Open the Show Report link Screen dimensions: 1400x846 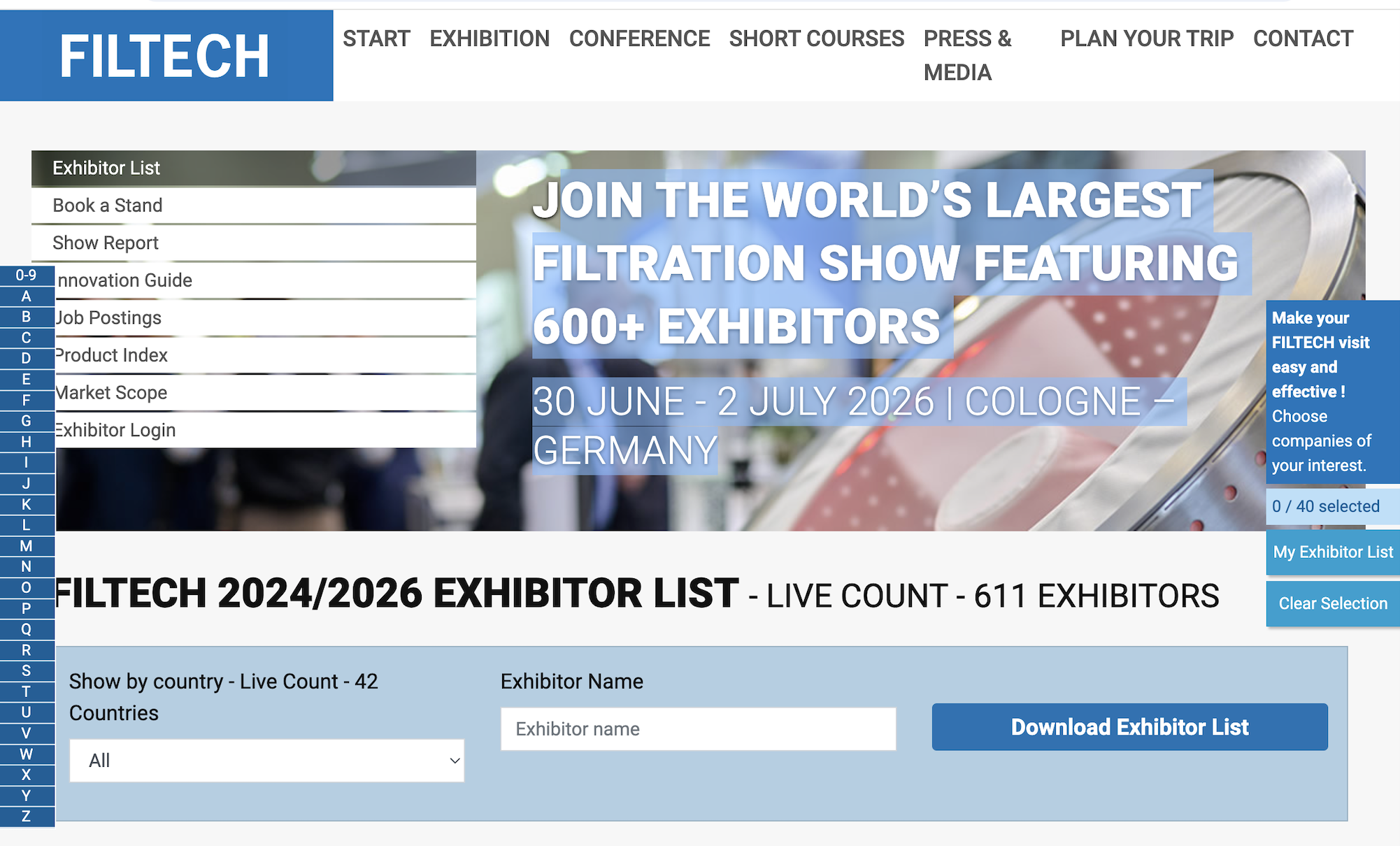tap(254, 243)
